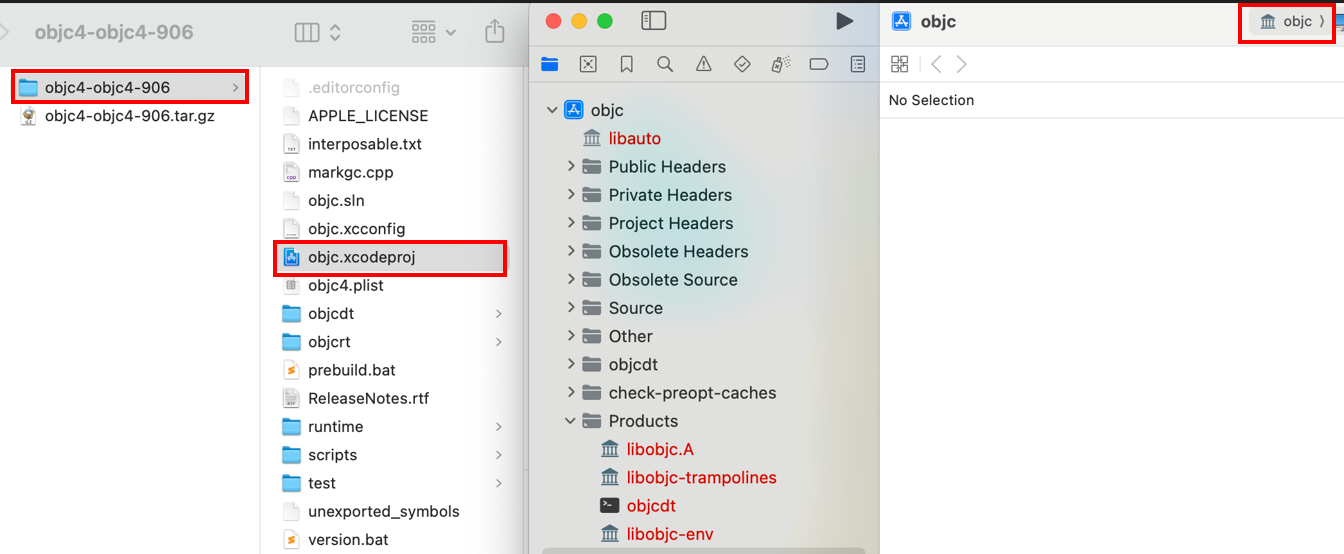Click the Finder share icon
Screen dimensions: 1344x554
(x=494, y=32)
